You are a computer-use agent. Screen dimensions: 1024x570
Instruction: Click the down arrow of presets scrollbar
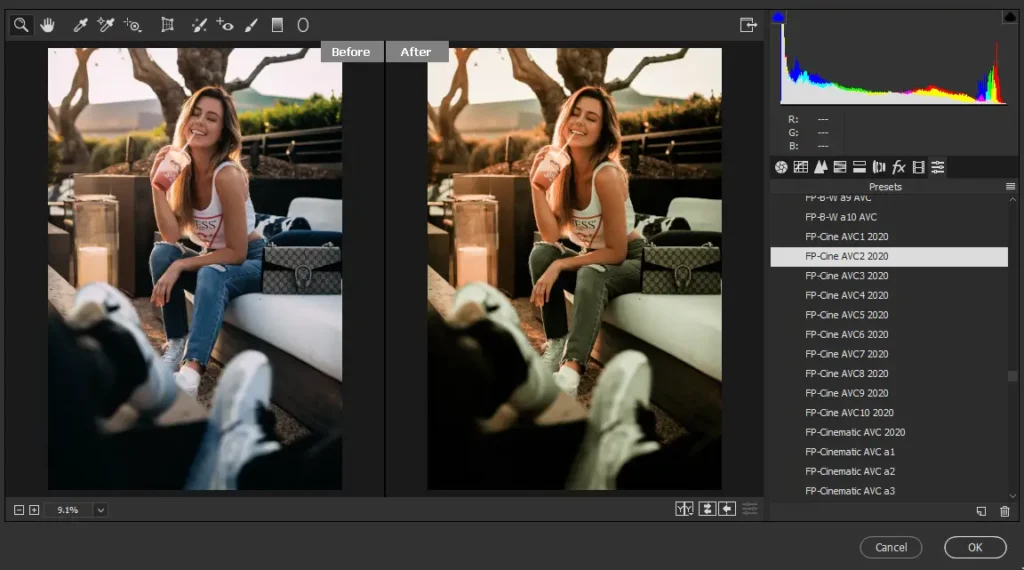coord(1012,496)
